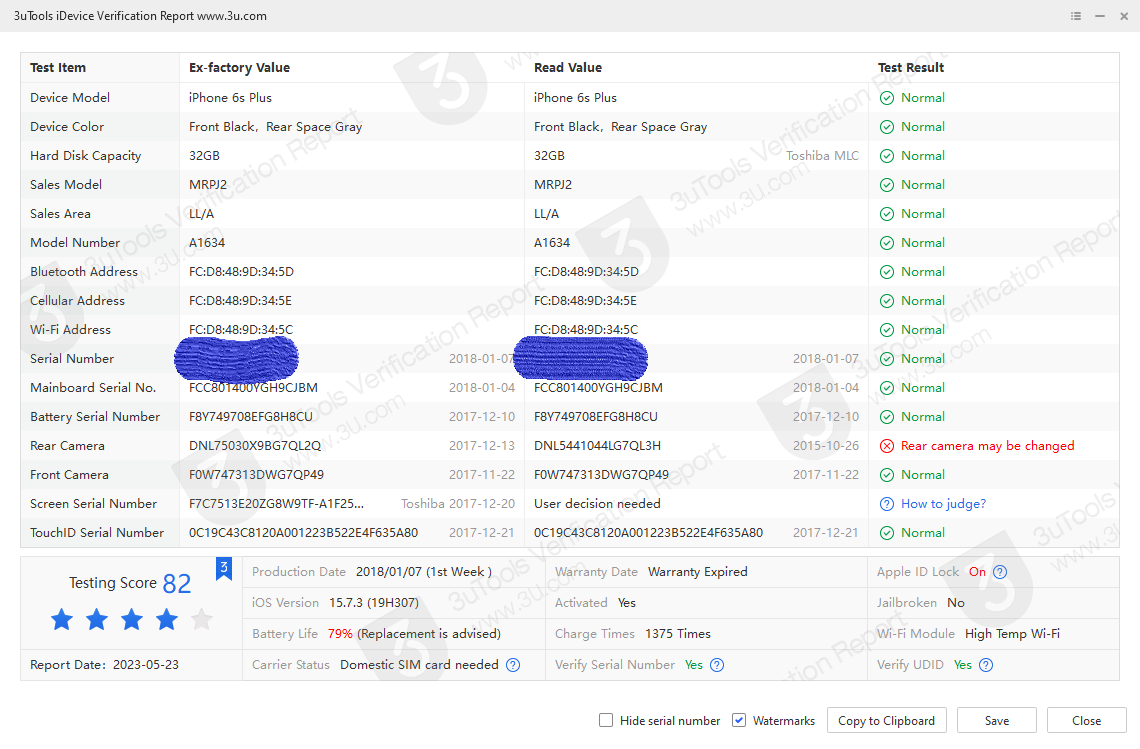Click the Normal icon on Battery Serial Number row
The image size is (1140, 749).
(887, 416)
